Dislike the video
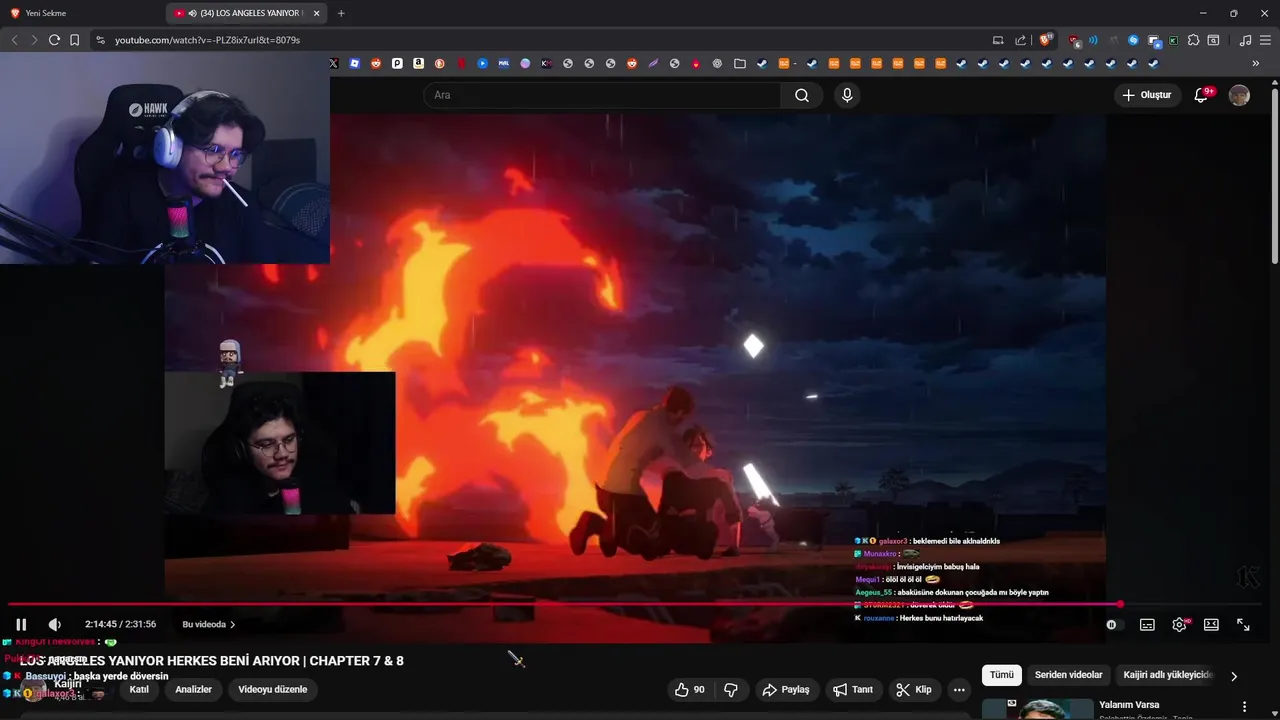 tap(731, 689)
